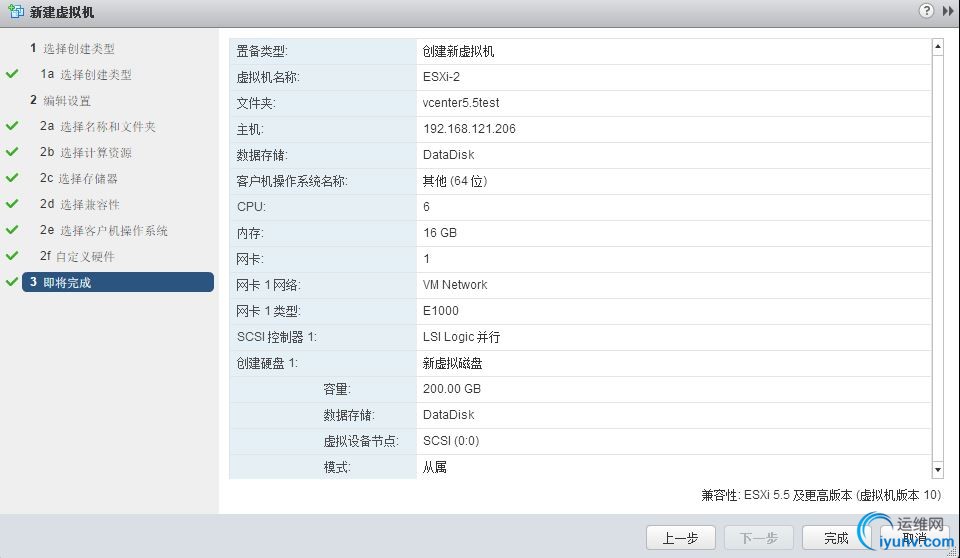This screenshot has width=960, height=558.
Task: Click the 虚拟设备节点 label
Action: tap(361, 441)
